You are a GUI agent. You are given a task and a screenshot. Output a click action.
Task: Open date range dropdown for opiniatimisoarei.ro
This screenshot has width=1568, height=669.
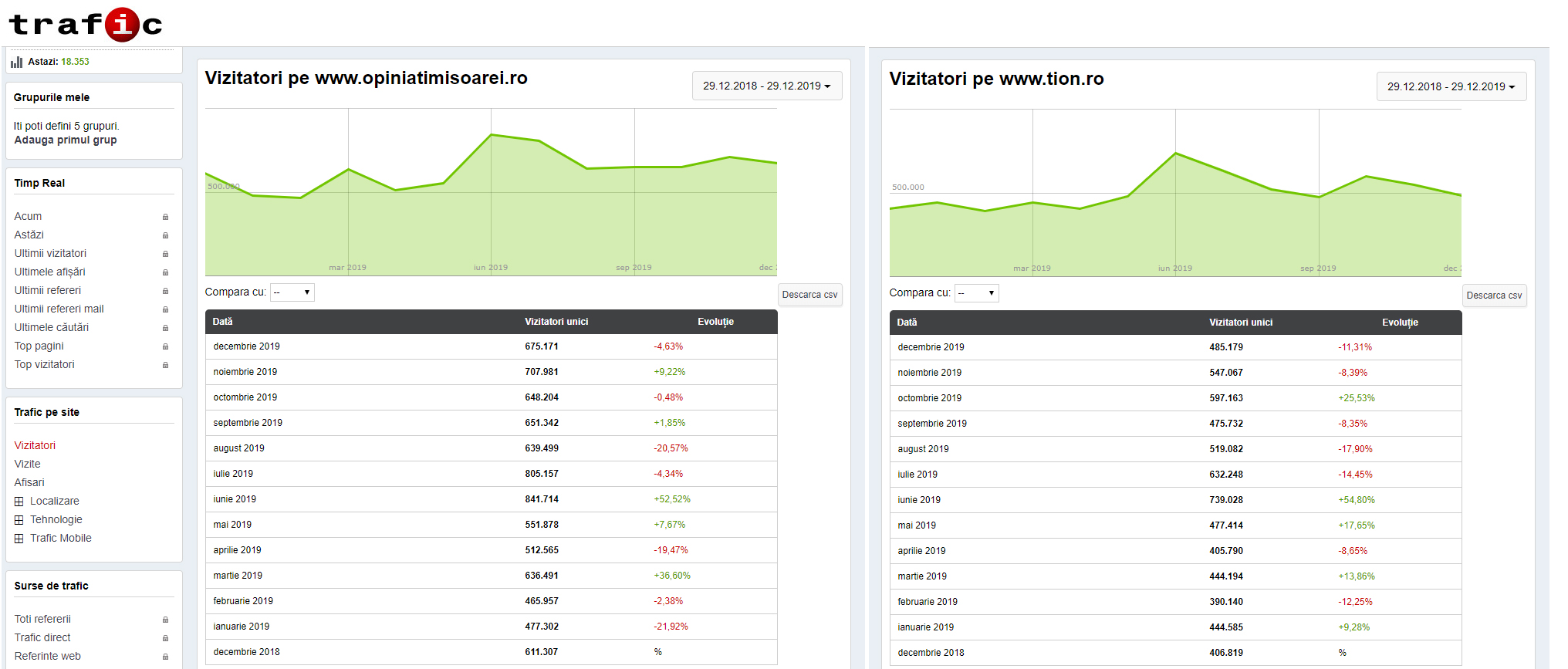(767, 86)
